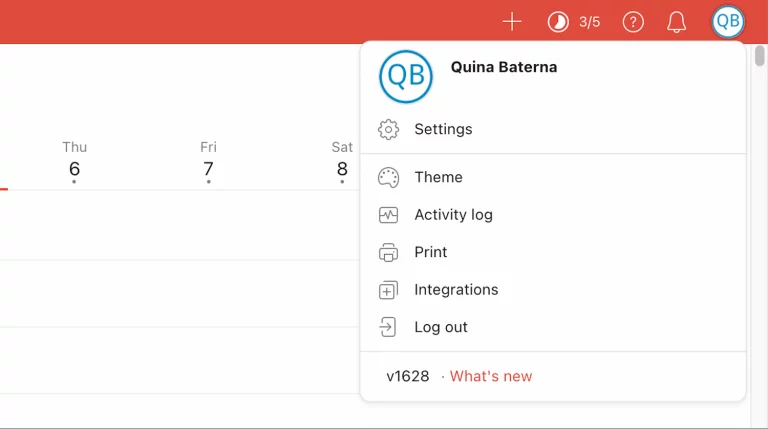
Task: Click the large QB profile avatar
Action: tap(406, 77)
